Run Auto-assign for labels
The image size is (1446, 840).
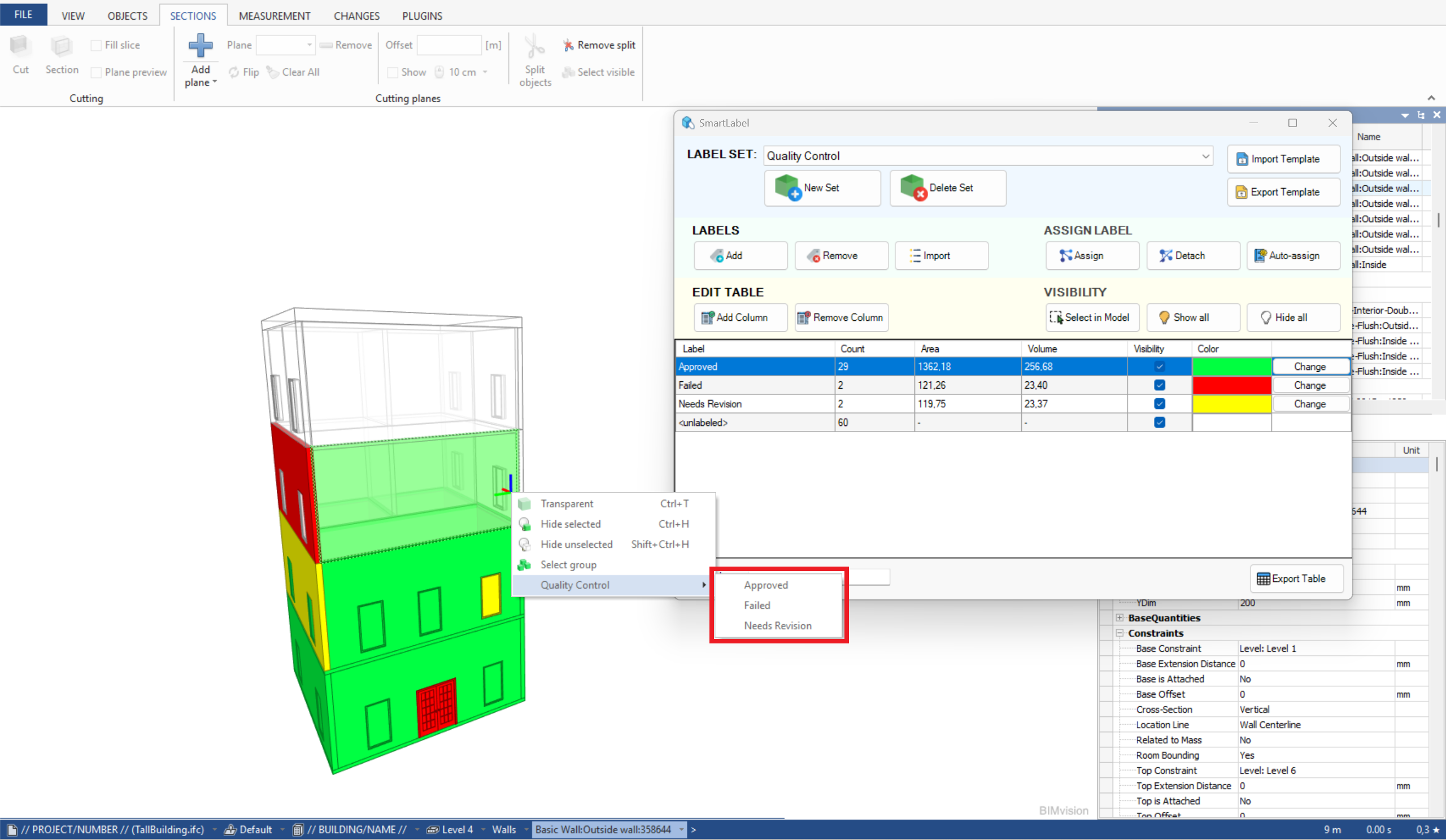pos(1293,255)
